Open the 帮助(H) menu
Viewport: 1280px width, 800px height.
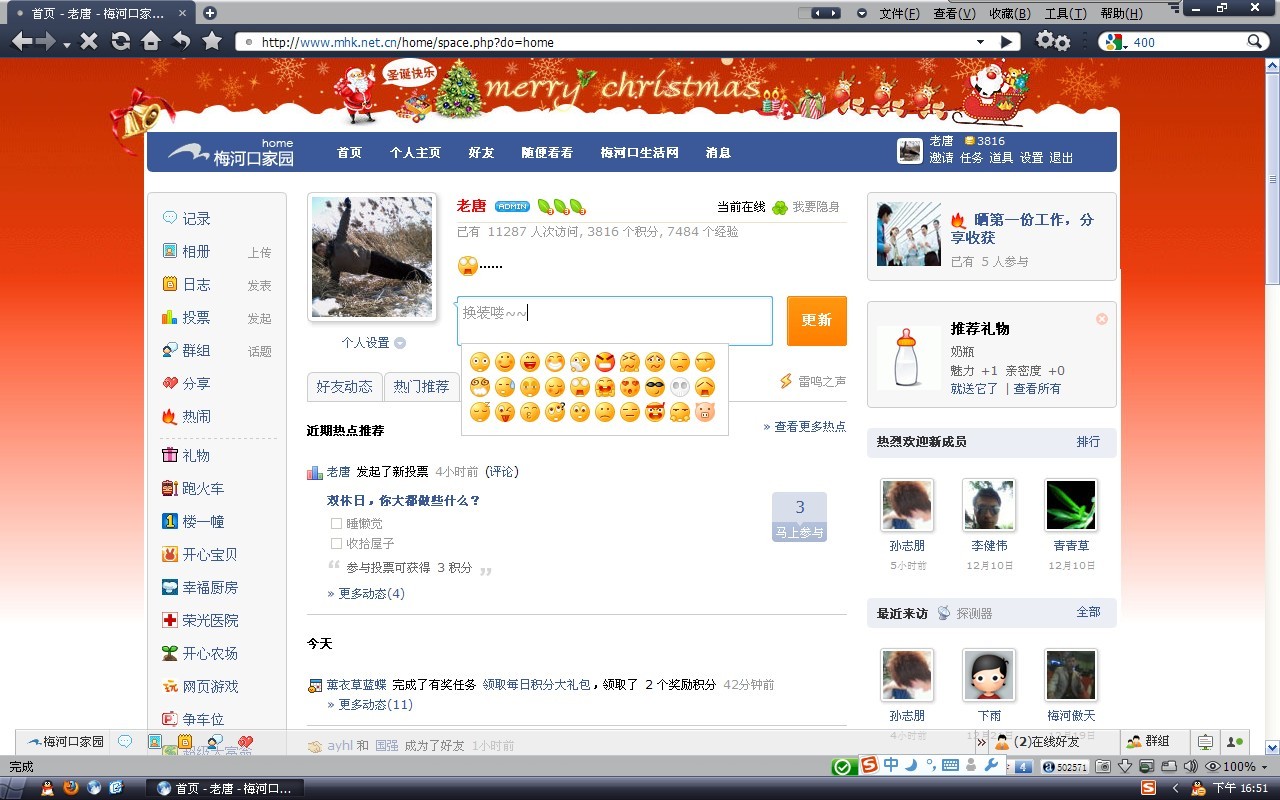(1121, 13)
